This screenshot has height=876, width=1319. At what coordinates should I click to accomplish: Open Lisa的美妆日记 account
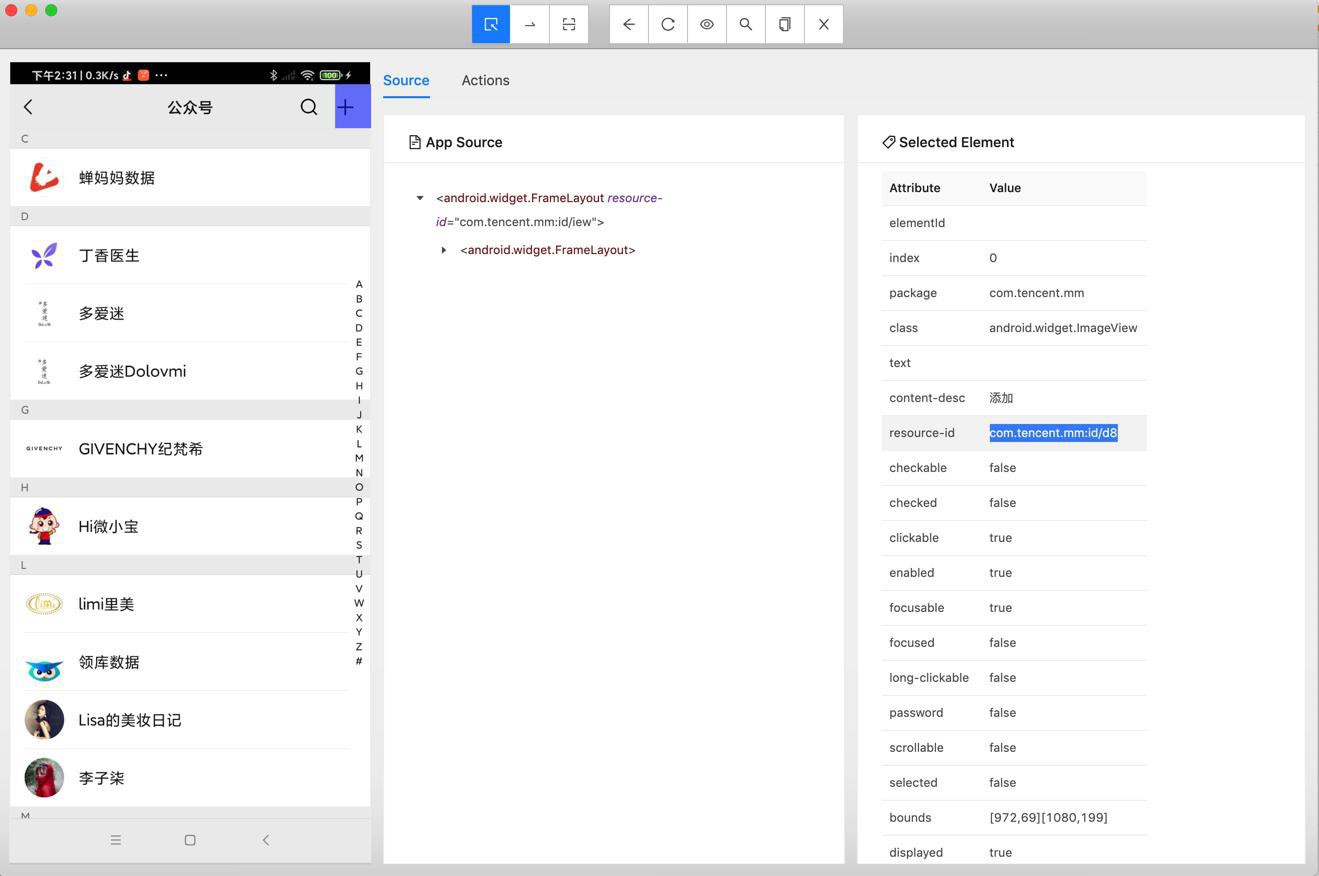190,720
